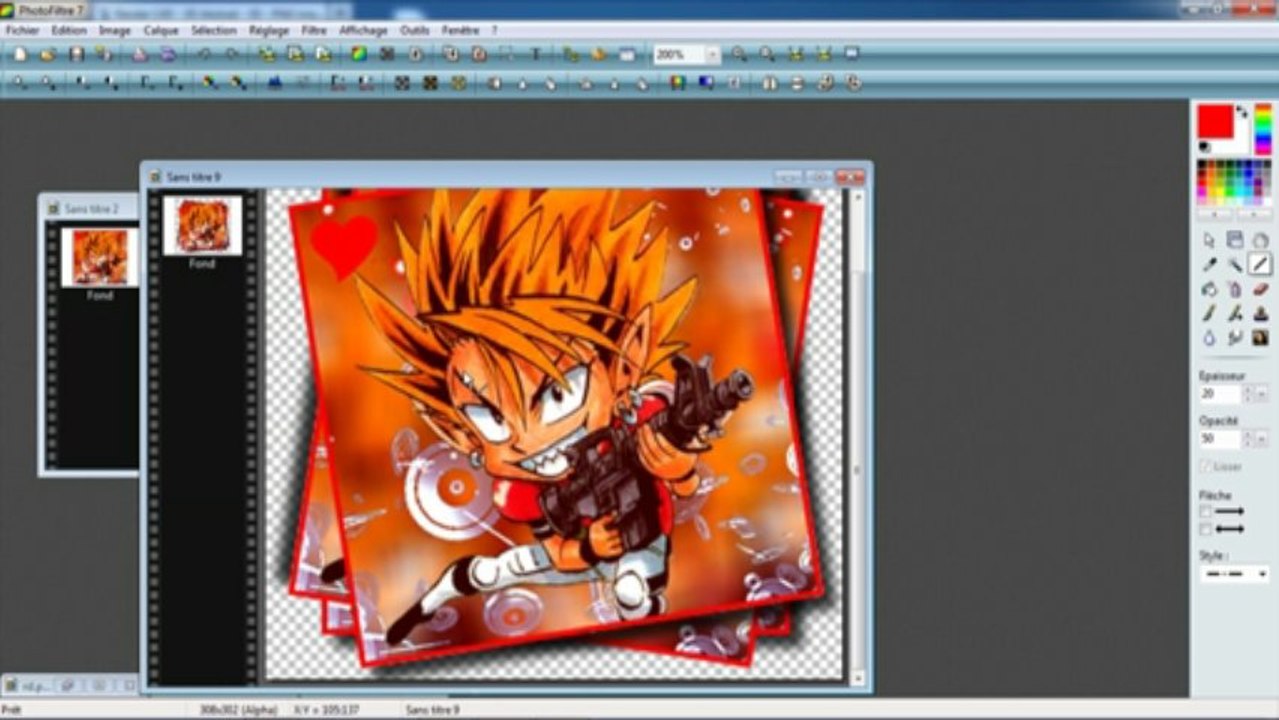Pick the Pipette eyedropper tool
Image resolution: width=1279 pixels, height=720 pixels.
pos(1209,265)
